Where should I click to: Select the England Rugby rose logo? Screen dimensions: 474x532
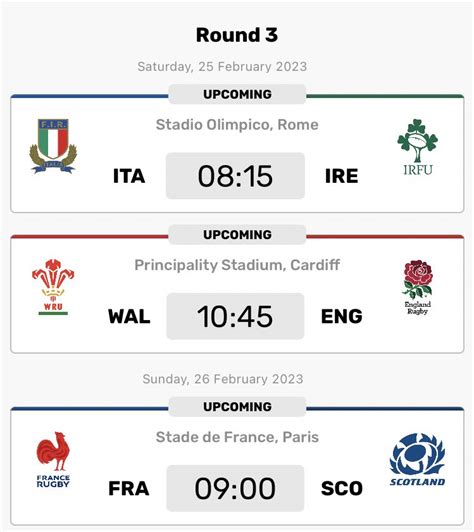(418, 287)
